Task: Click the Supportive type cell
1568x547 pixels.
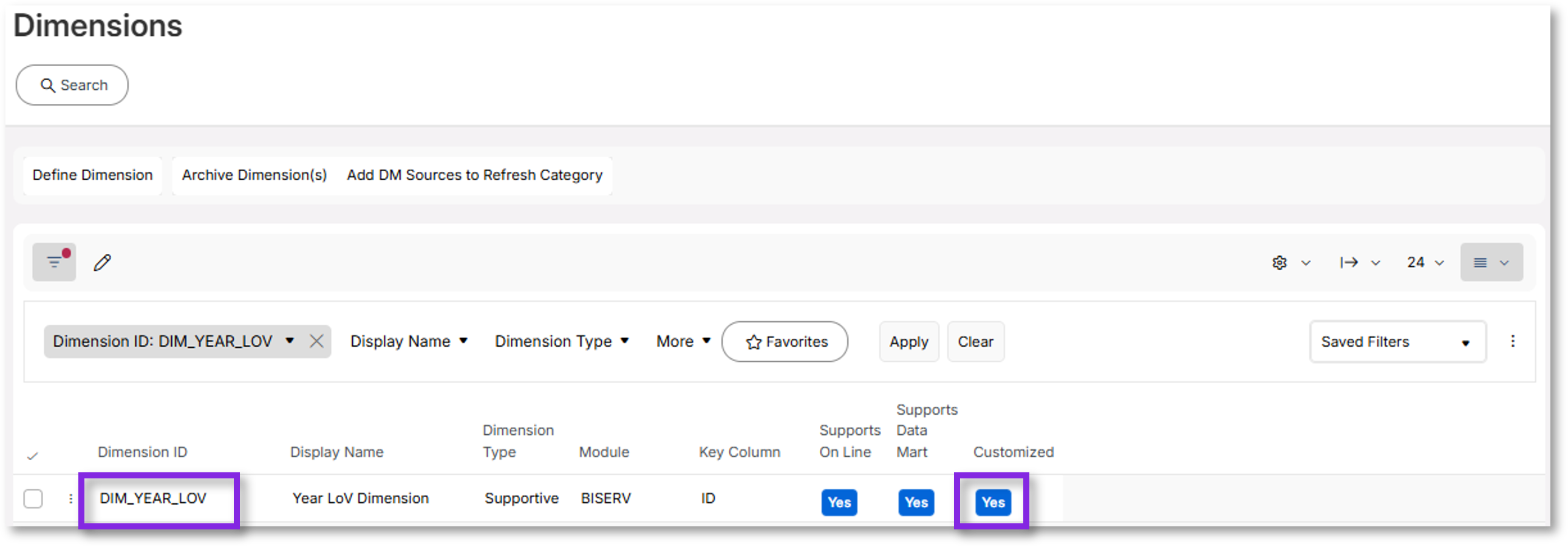Action: 522,499
